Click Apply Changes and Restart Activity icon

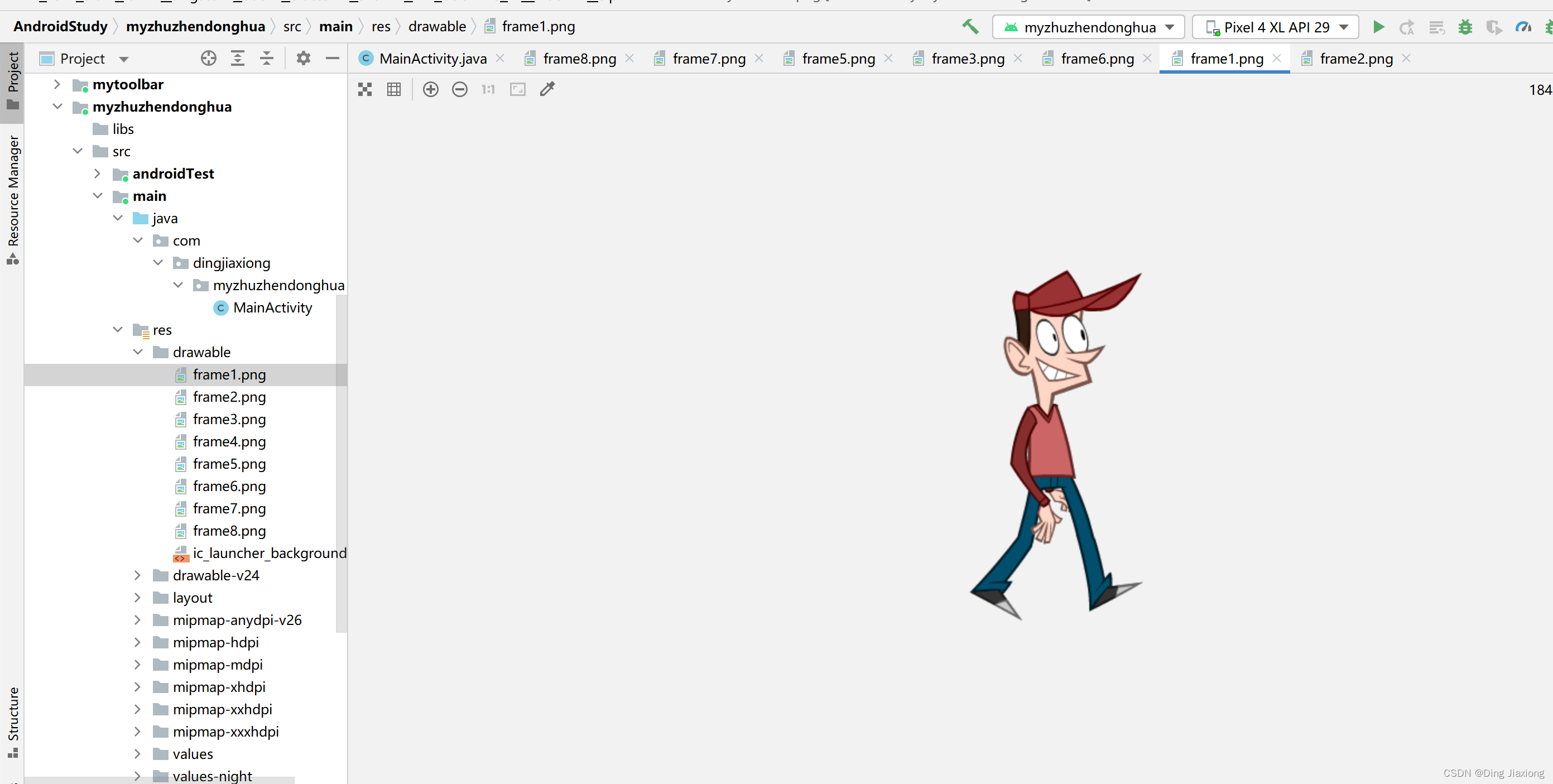point(1406,27)
